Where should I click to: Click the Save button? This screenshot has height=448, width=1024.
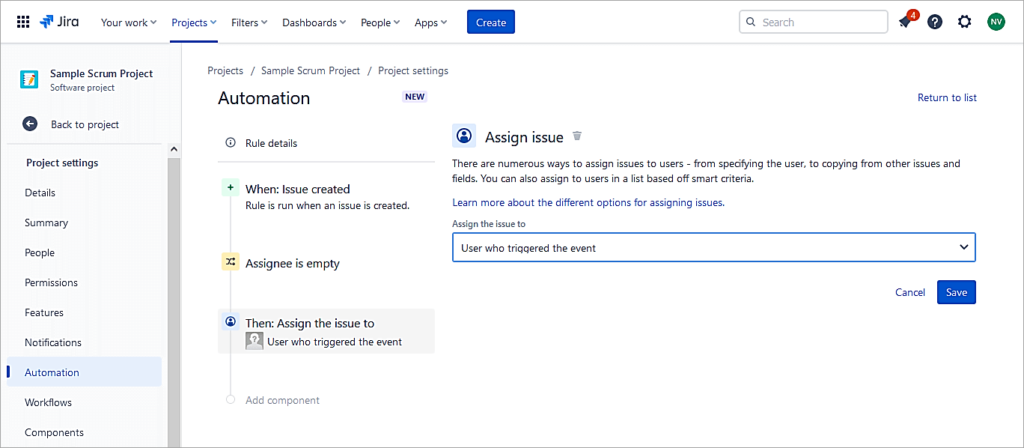pyautogui.click(x=956, y=292)
